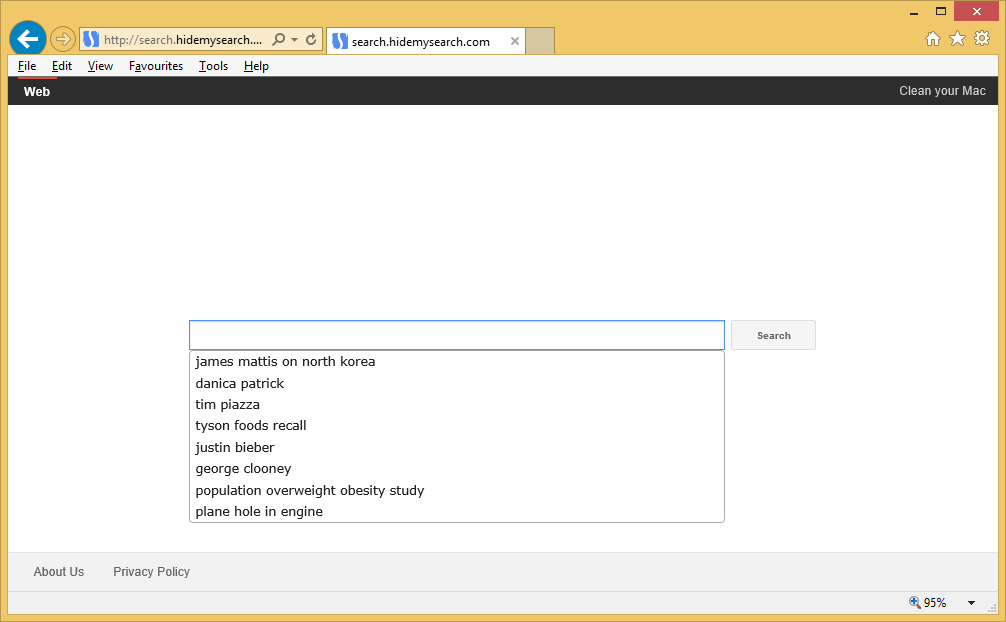Open the Privacy Policy link
This screenshot has height=622, width=1006.
[x=151, y=572]
